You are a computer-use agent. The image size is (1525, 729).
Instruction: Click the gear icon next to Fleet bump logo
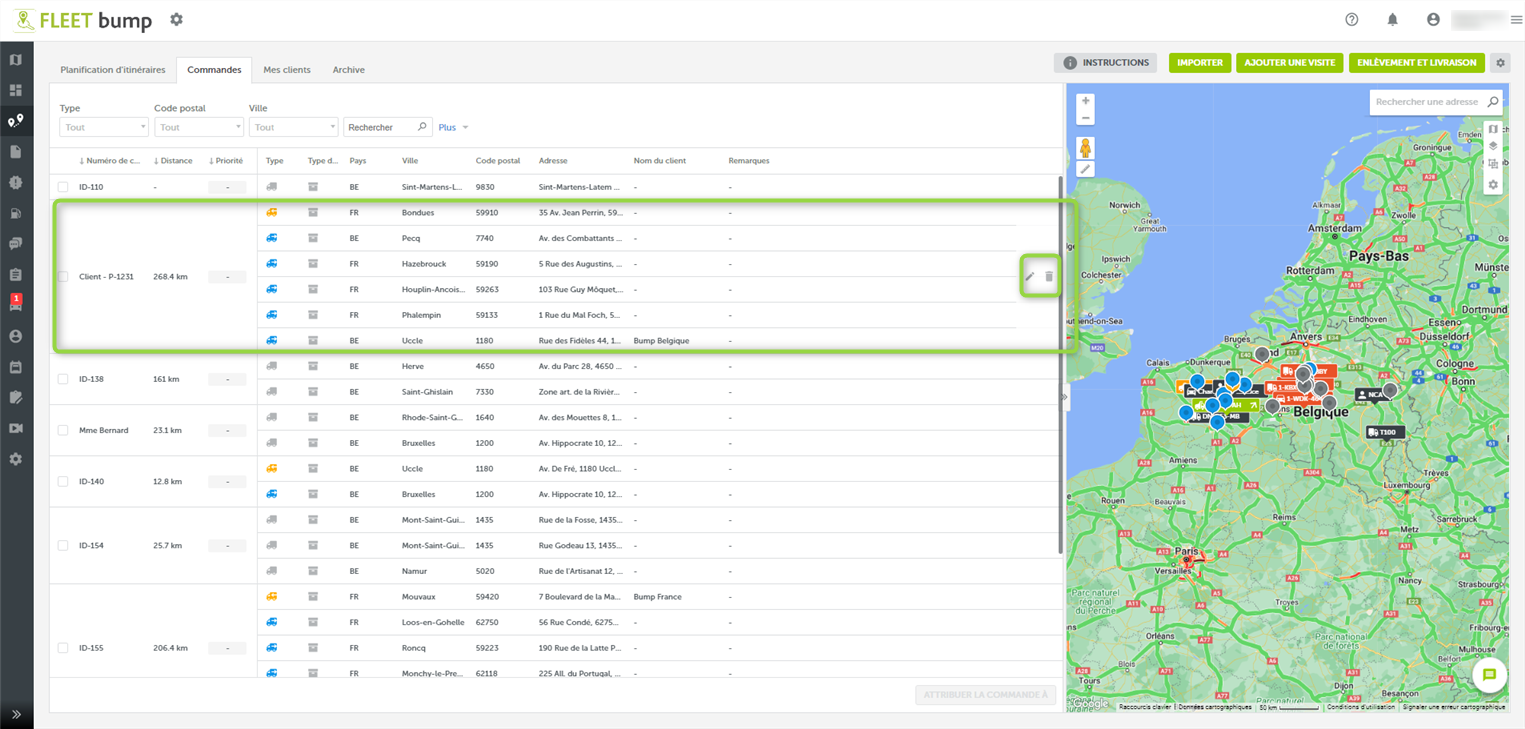click(177, 20)
